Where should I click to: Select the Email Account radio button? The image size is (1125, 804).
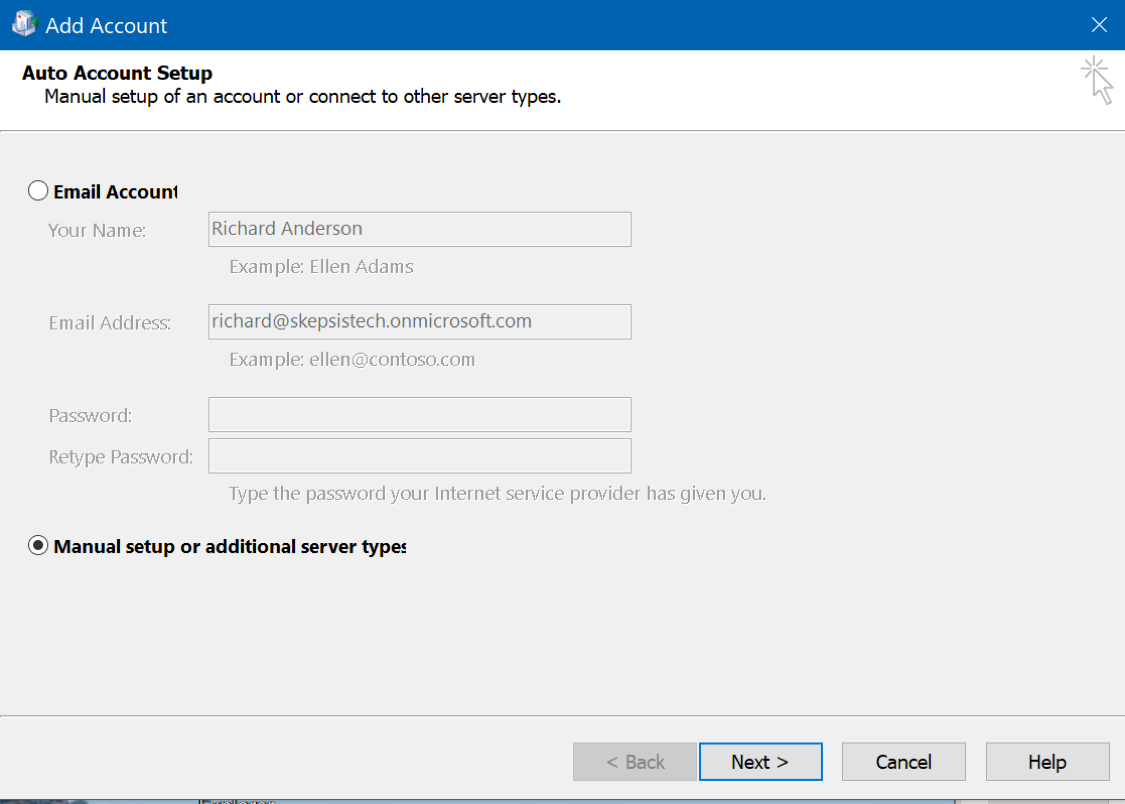(x=38, y=191)
